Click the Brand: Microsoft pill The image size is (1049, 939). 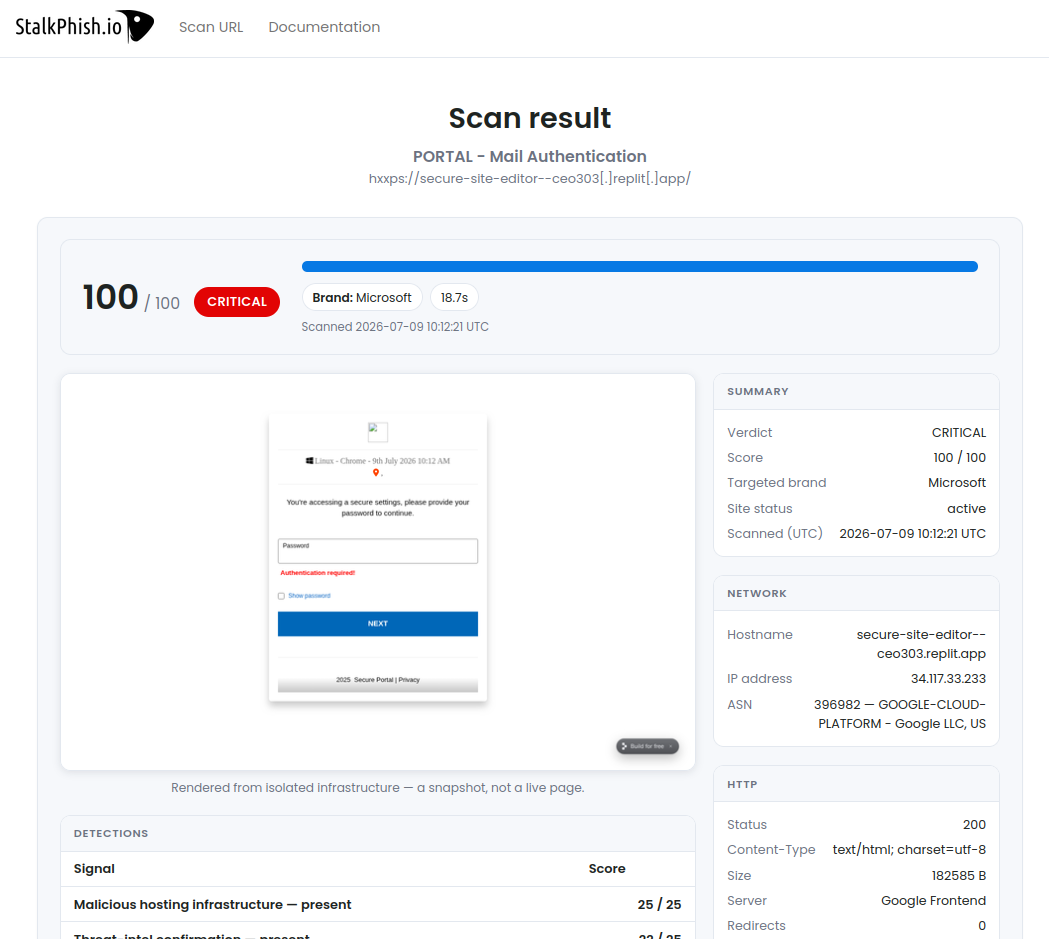point(362,298)
